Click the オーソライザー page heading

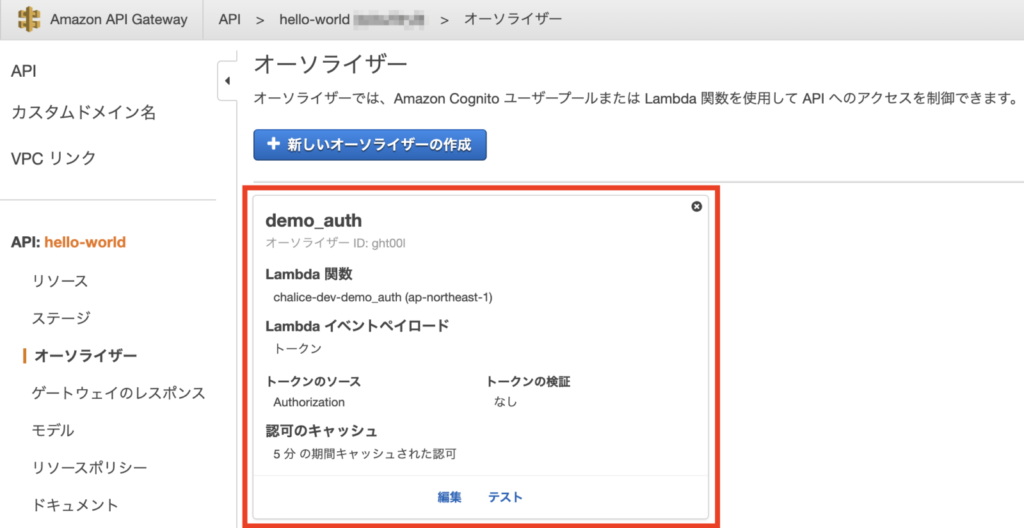coord(330,65)
